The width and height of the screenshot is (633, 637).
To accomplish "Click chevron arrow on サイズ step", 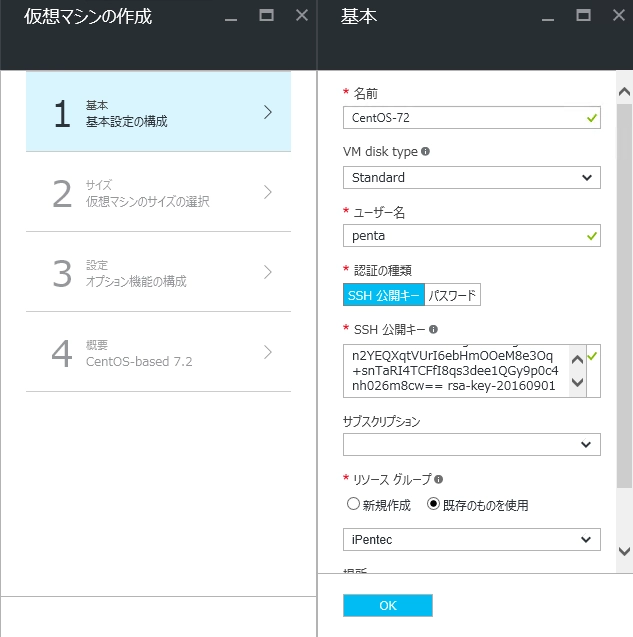I will pyautogui.click(x=267, y=192).
